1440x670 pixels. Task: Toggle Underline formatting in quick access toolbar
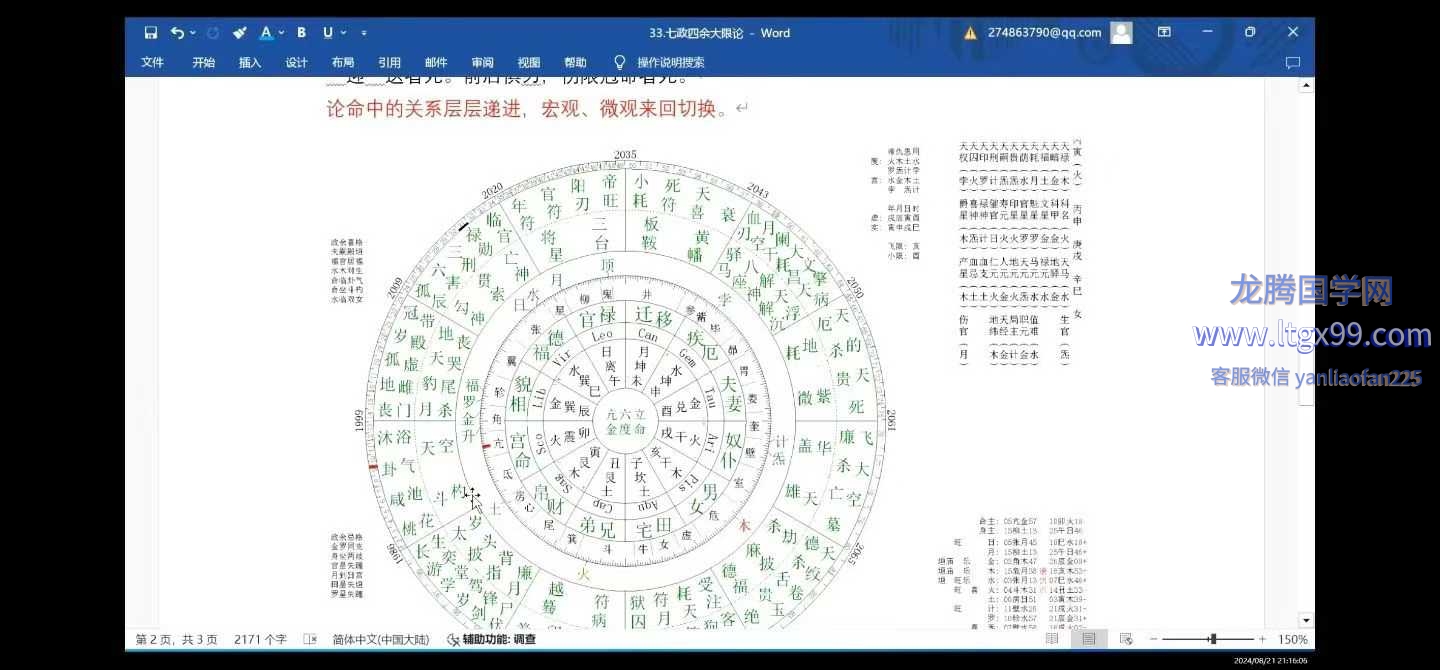click(x=327, y=33)
